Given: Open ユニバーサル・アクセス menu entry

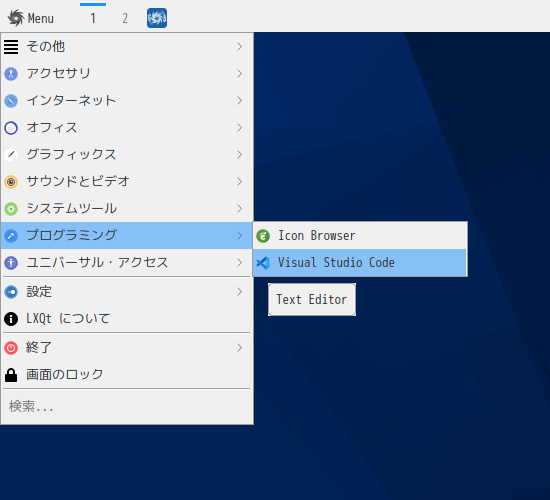Looking at the screenshot, I should pos(127,262).
